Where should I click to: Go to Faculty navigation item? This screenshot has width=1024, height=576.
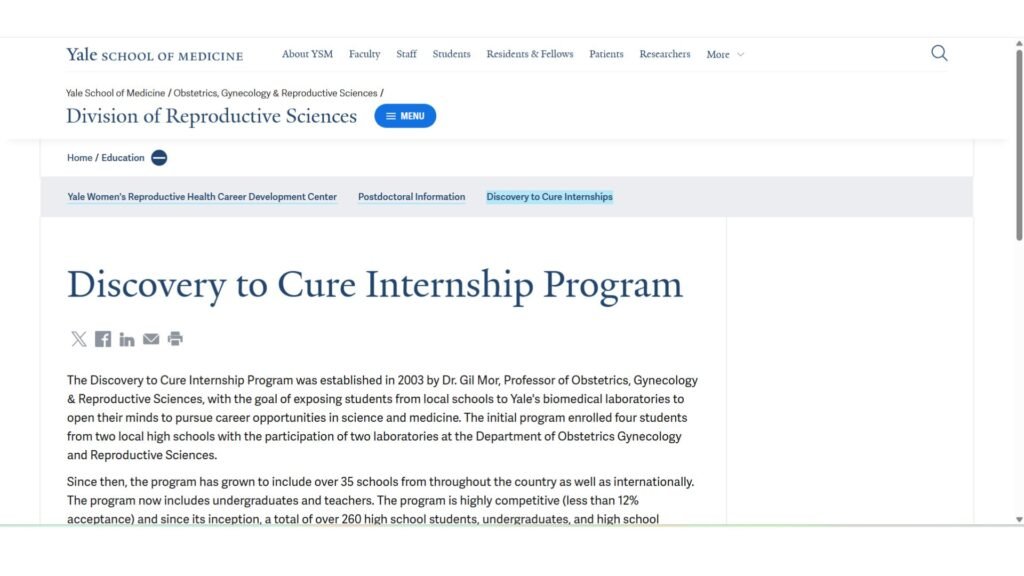364,54
